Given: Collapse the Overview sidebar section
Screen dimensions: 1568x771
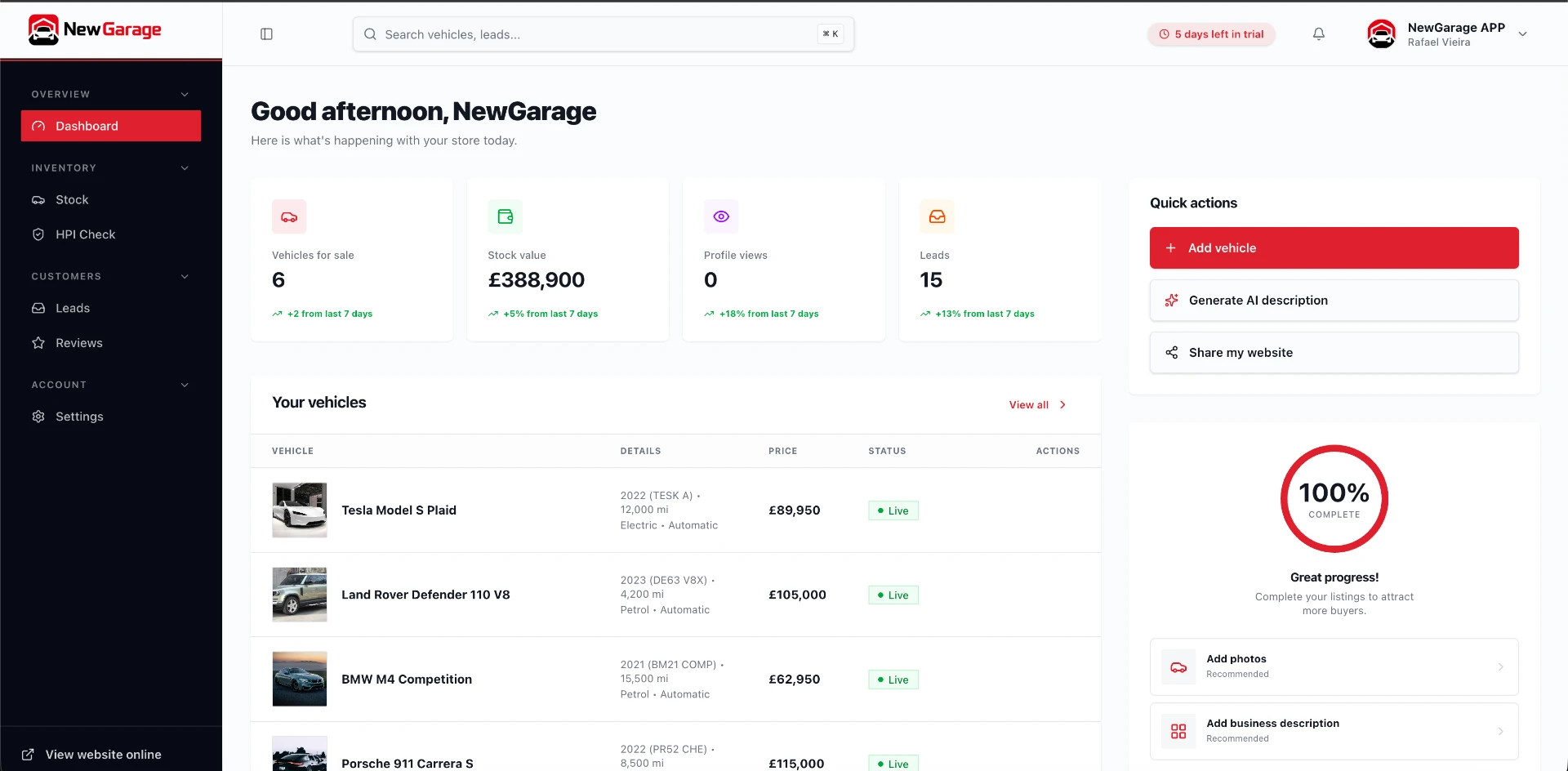Looking at the screenshot, I should pyautogui.click(x=185, y=95).
